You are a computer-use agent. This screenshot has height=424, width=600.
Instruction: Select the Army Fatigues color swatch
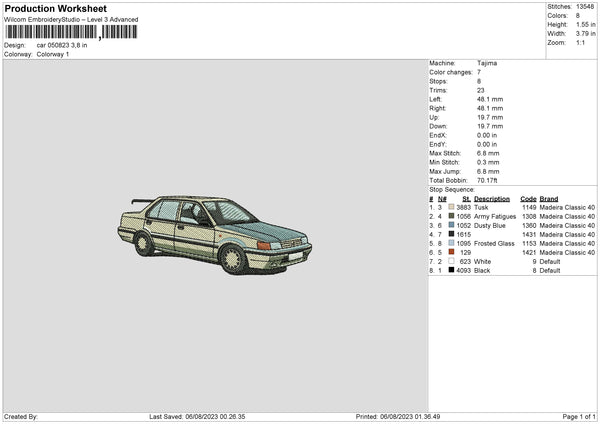[x=452, y=216]
